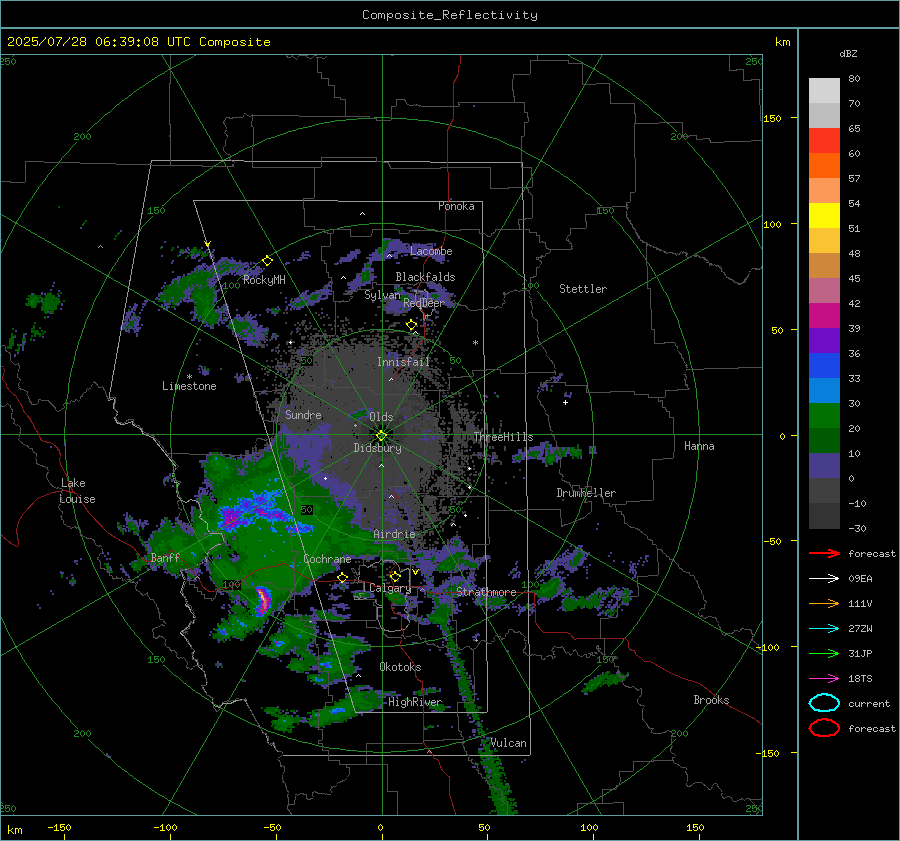This screenshot has width=900, height=841.
Task: Click the HighRiver label
Action: 415,702
